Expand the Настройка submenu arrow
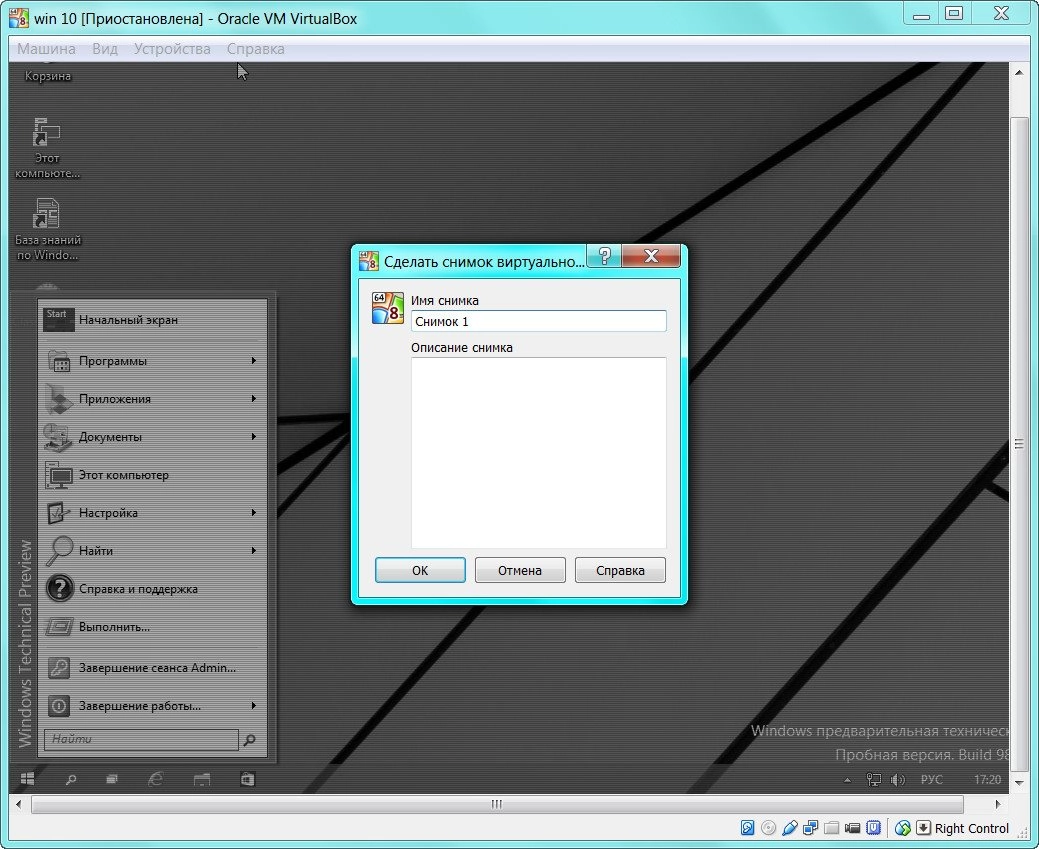 click(x=254, y=513)
